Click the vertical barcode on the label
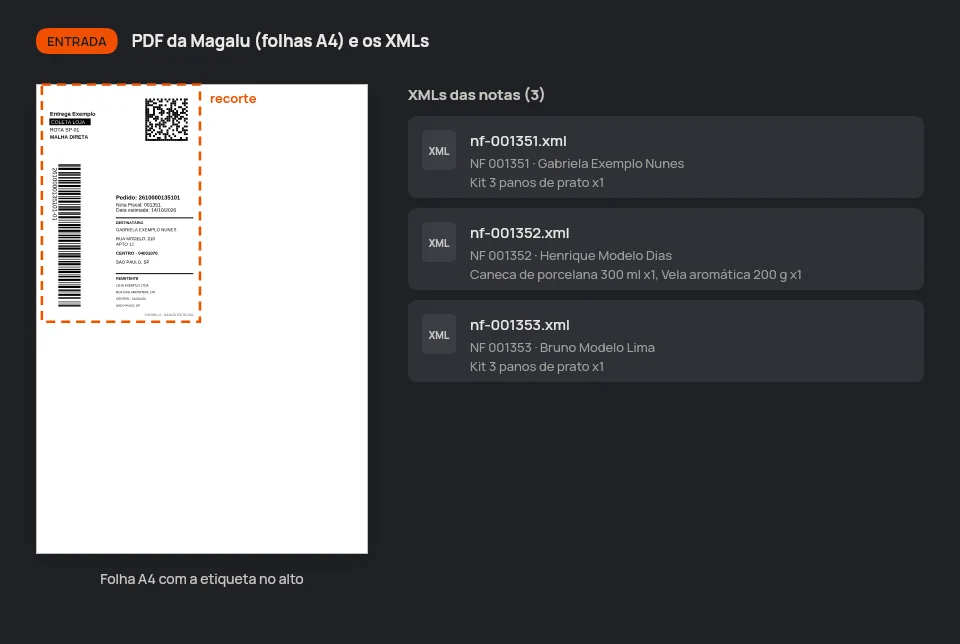The height and width of the screenshot is (644, 960). click(69, 235)
